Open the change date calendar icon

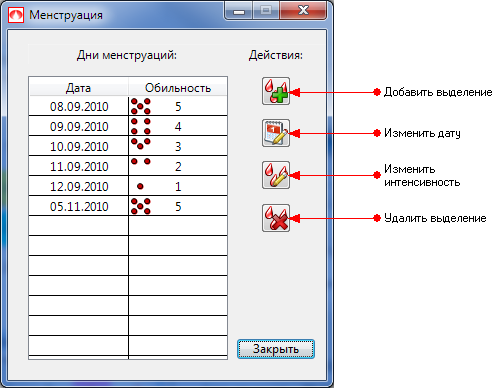point(276,133)
